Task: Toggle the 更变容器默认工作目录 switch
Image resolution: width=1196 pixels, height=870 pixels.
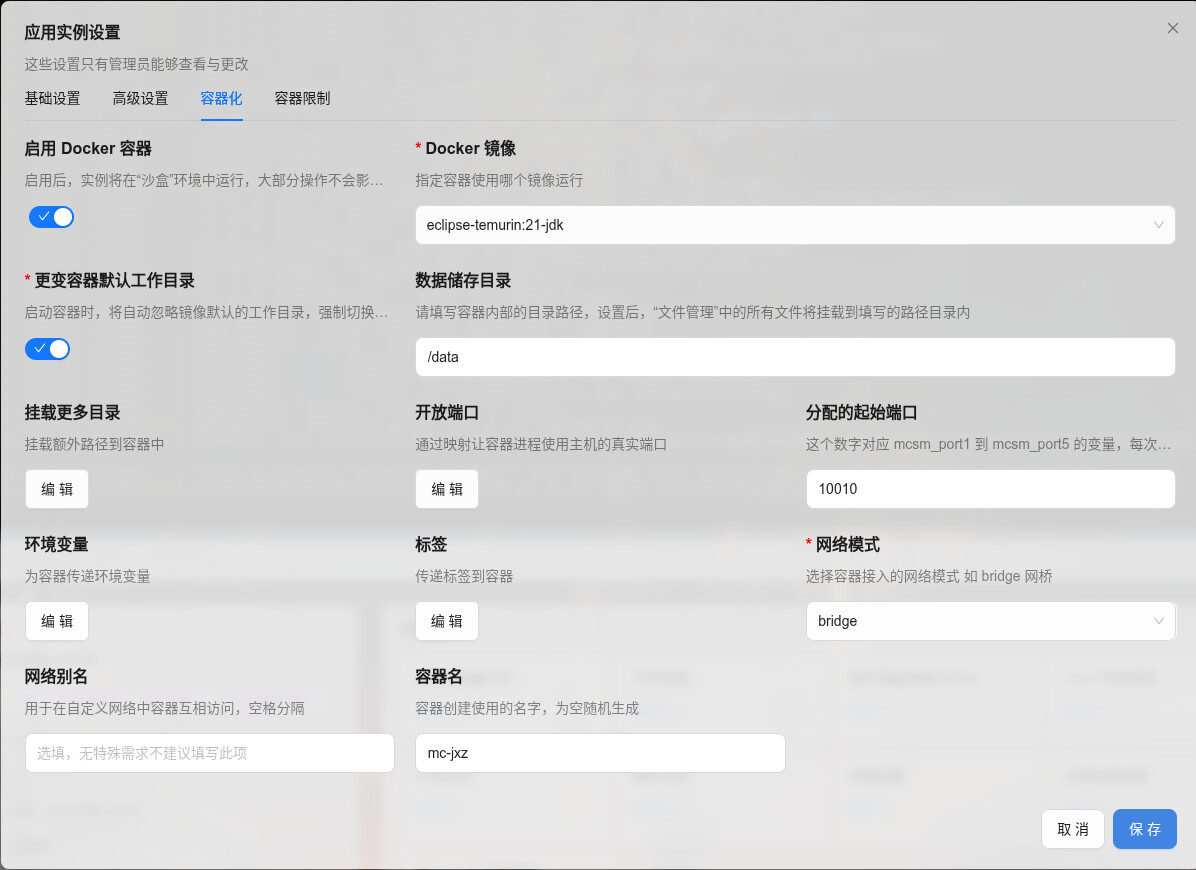Action: (47, 349)
